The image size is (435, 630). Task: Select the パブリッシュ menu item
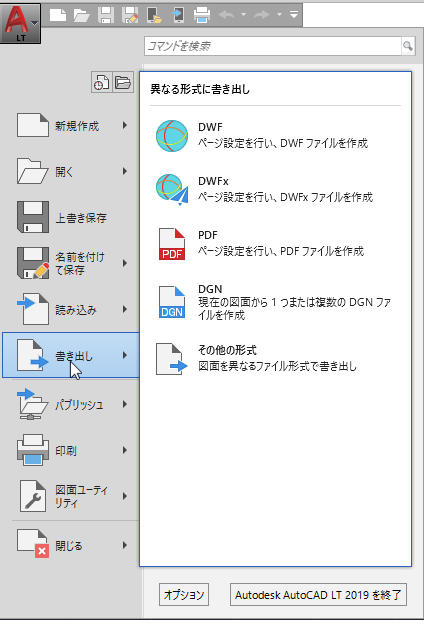click(x=71, y=405)
